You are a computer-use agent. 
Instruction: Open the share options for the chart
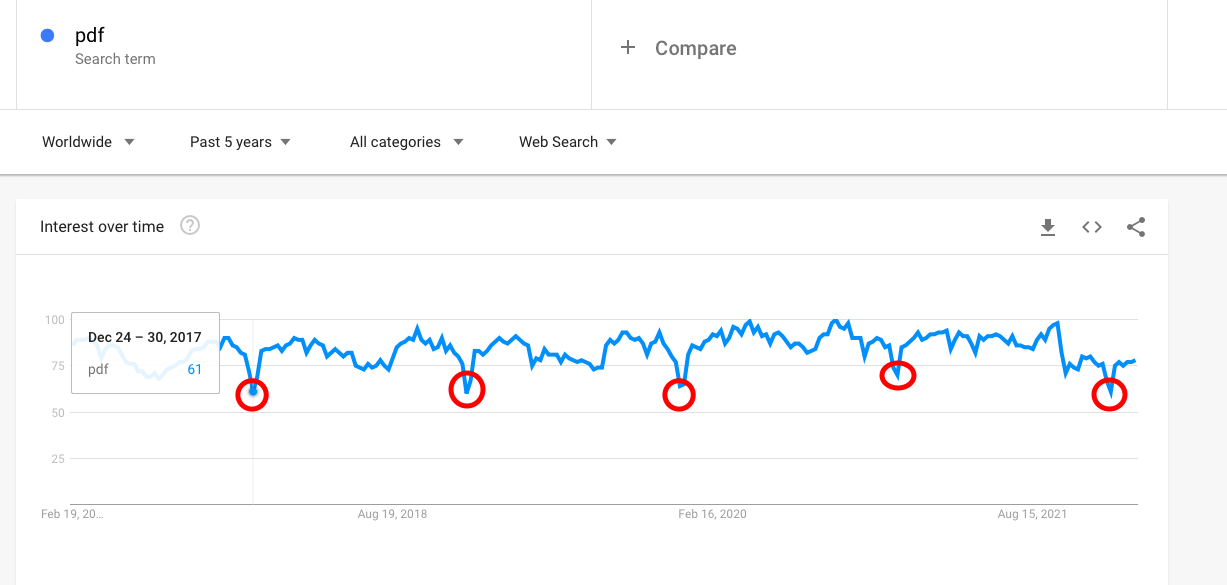(1136, 227)
